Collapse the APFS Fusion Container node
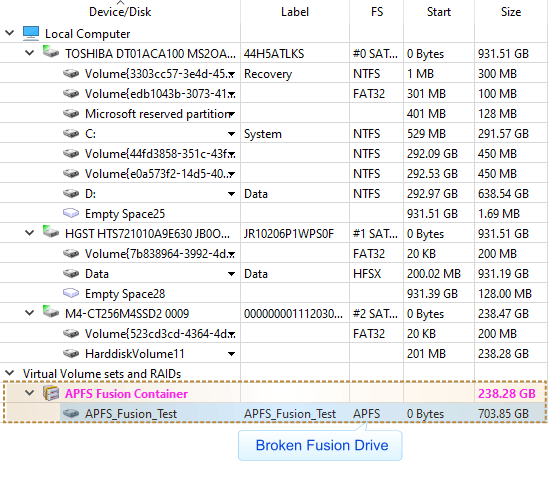This screenshot has width=548, height=487. [30, 393]
